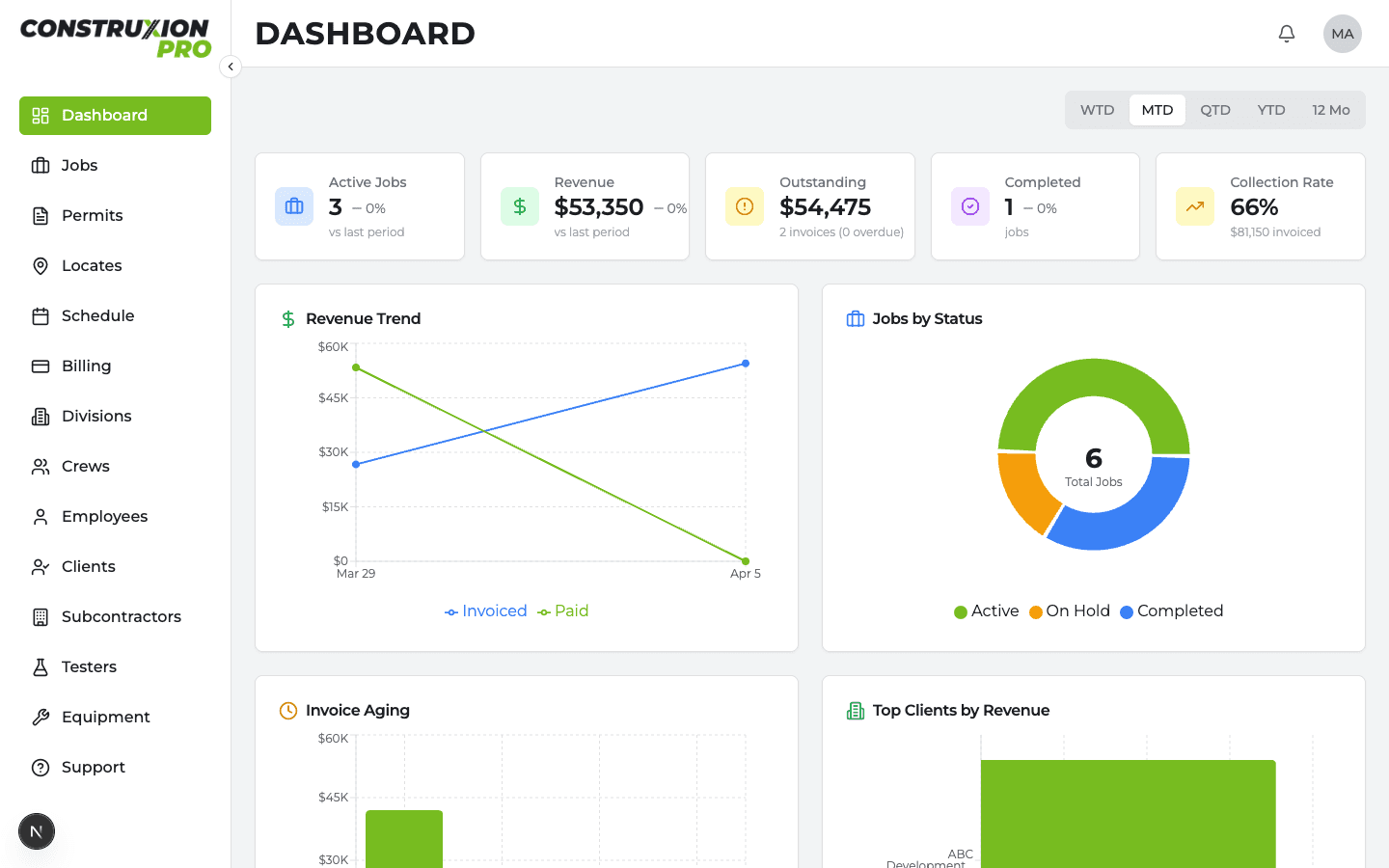Click the green Invoice Aging bar

pos(404,839)
